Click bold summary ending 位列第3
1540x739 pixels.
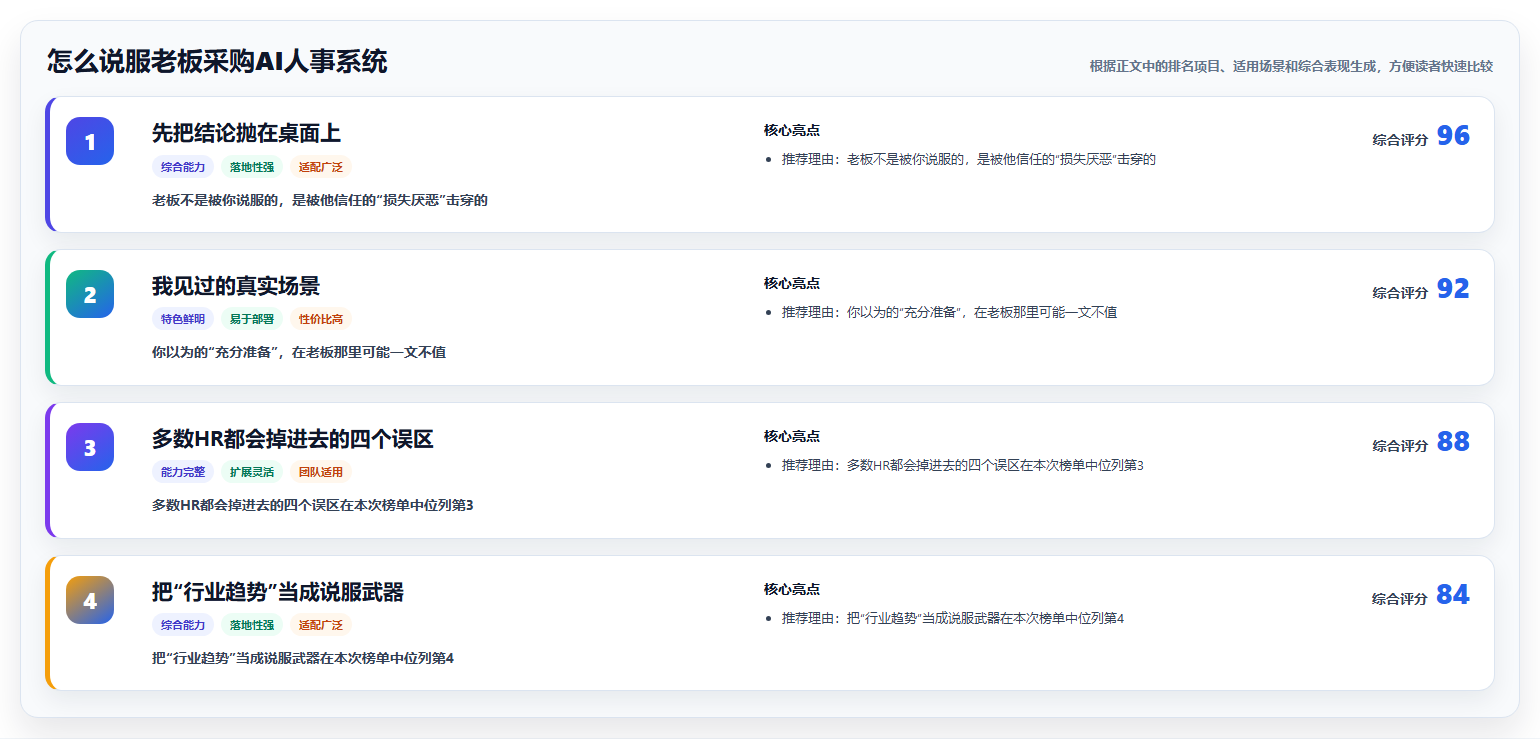[x=313, y=505]
